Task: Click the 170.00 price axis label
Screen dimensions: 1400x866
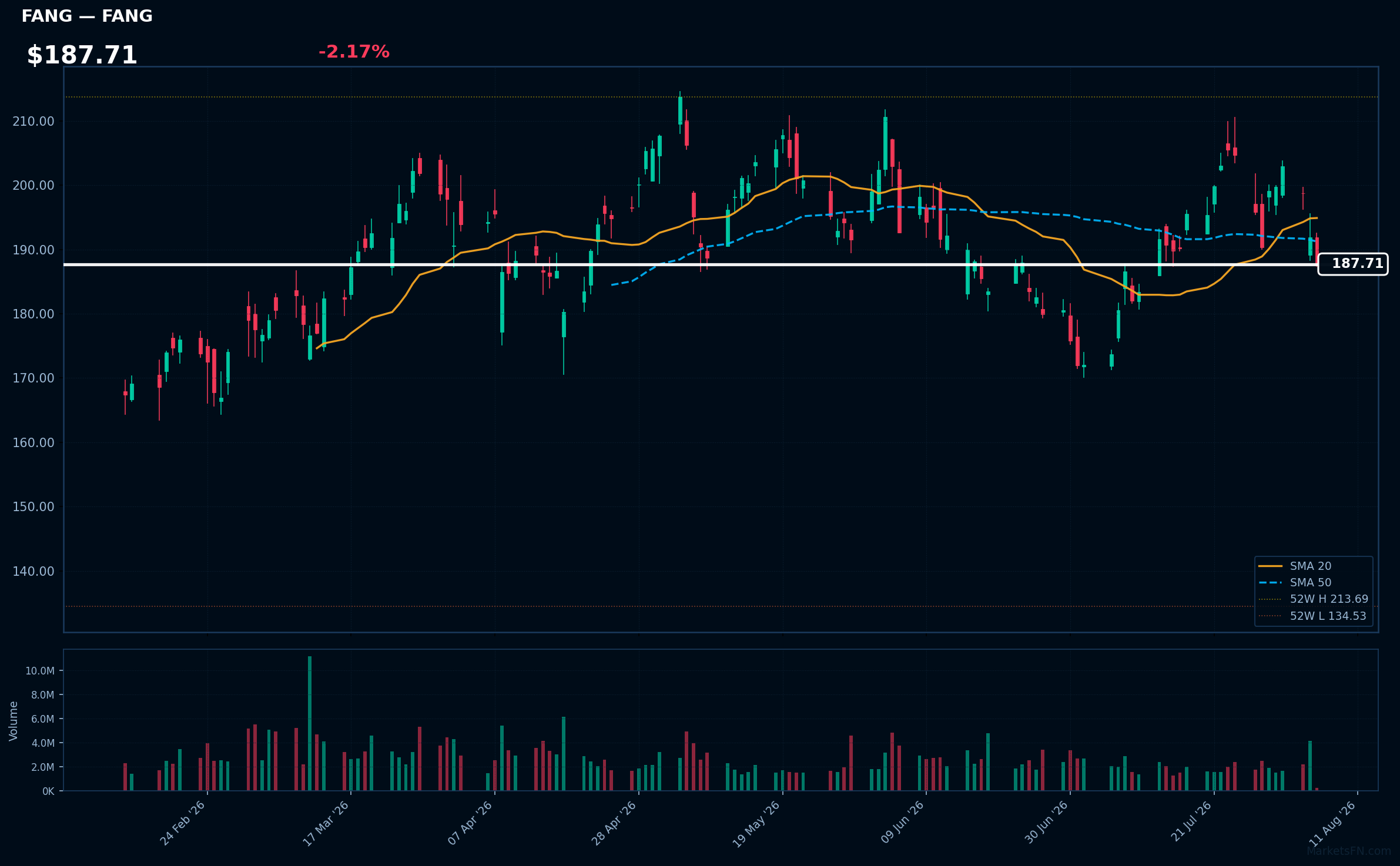Action: pyautogui.click(x=34, y=378)
